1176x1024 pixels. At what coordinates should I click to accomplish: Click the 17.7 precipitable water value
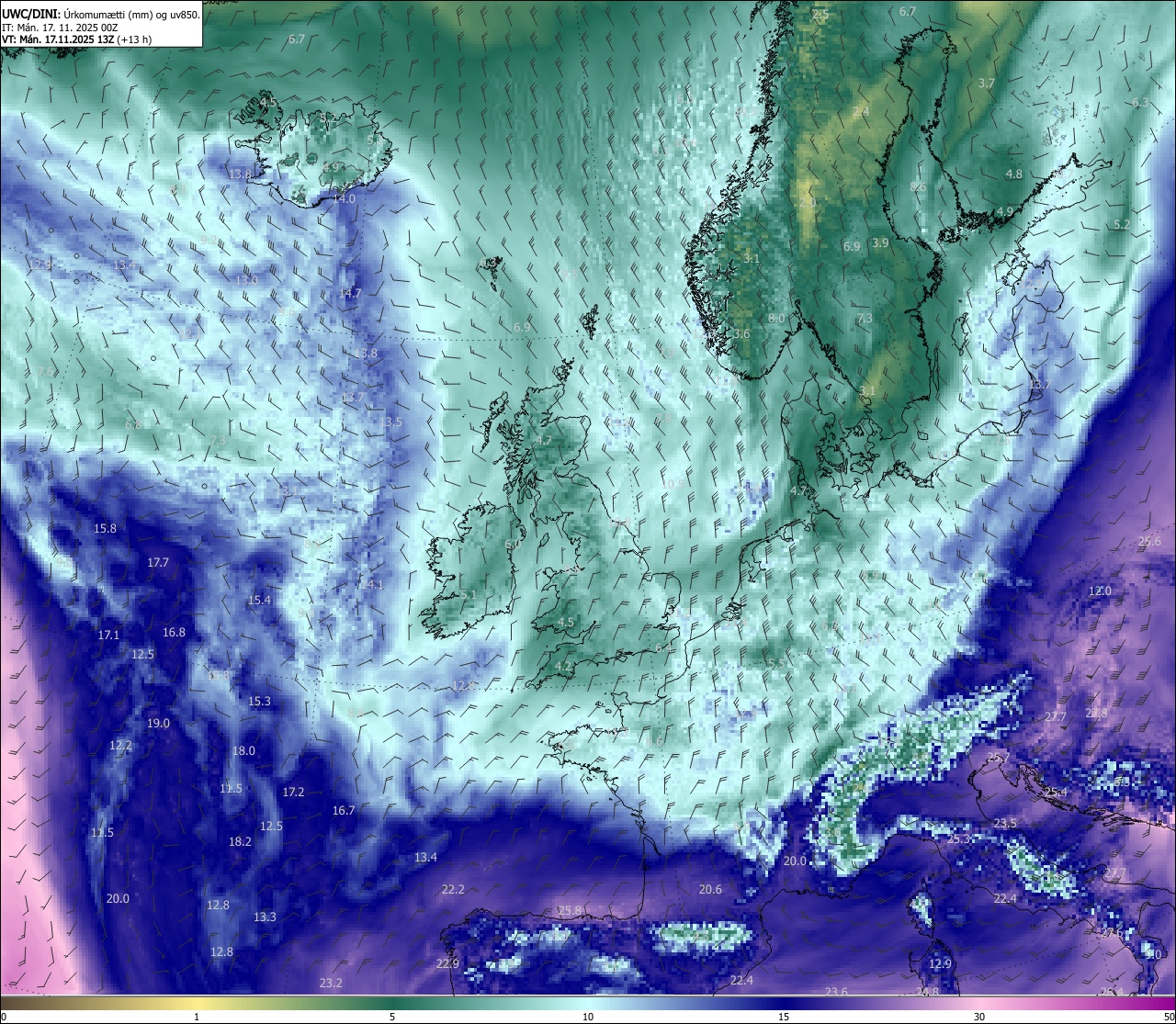point(158,563)
